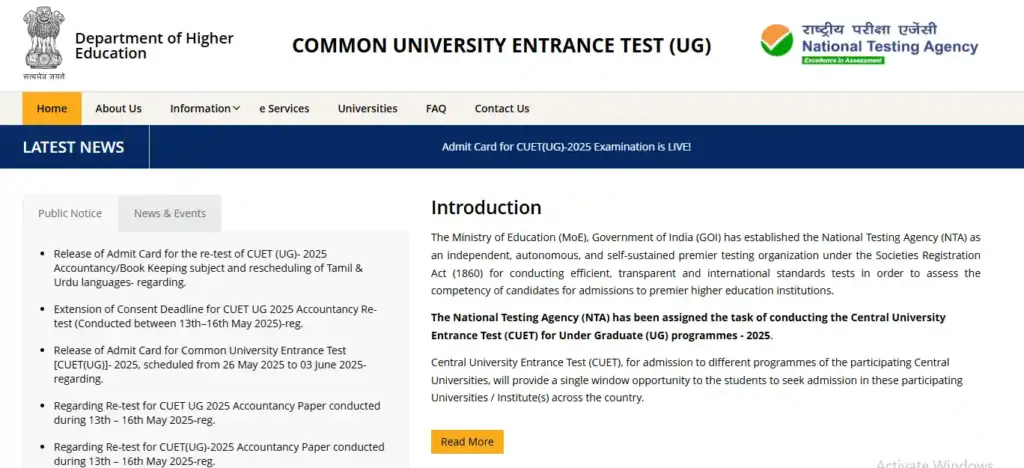Expand the Information dropdown menu
Viewport: 1024px width, 468px height.
204,108
